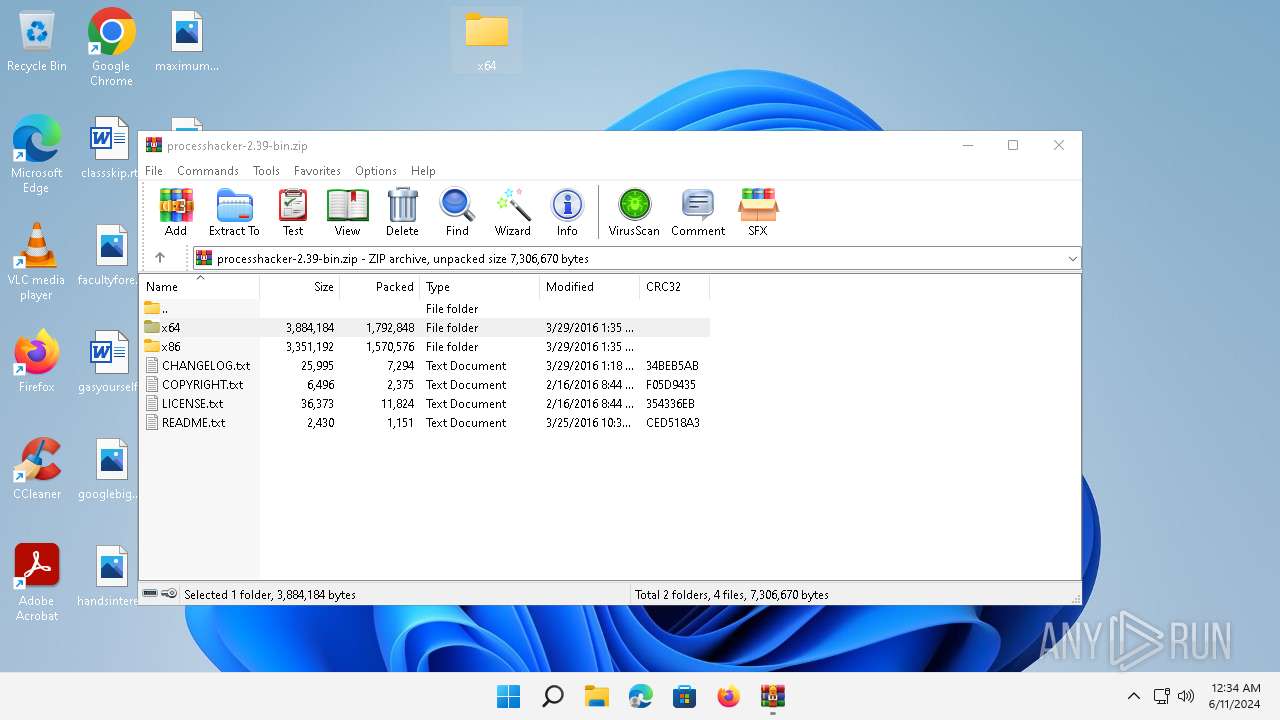Open the Help menu
This screenshot has width=1280, height=720.
[x=423, y=171]
